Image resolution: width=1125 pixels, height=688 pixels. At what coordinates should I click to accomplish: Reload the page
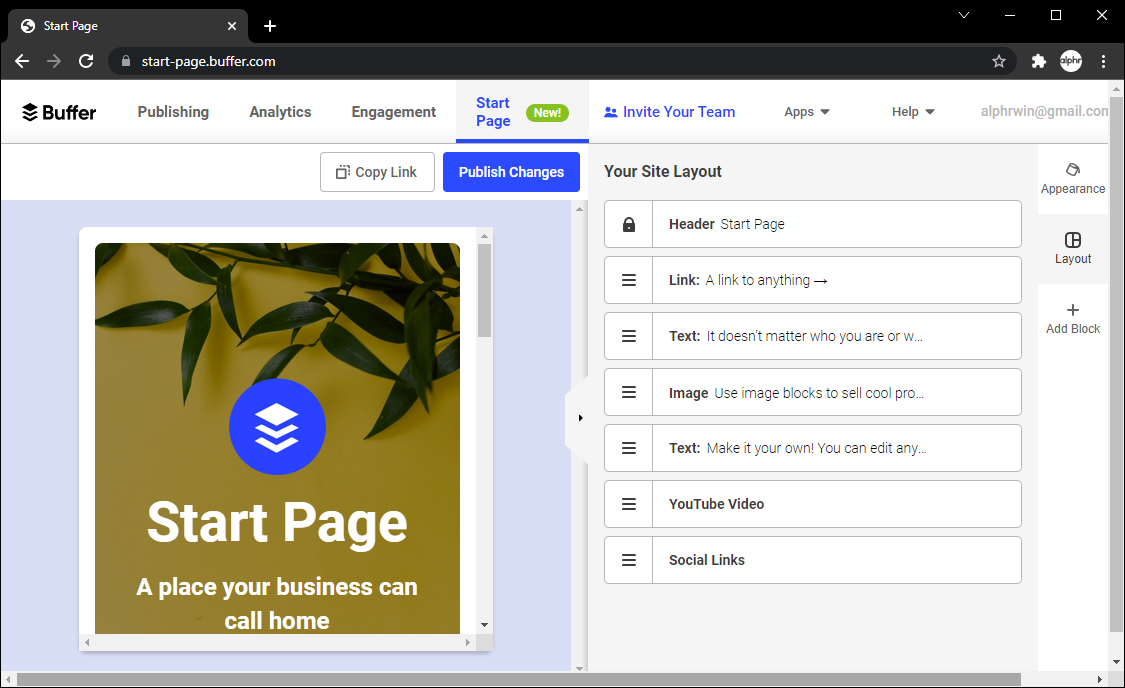[x=86, y=62]
